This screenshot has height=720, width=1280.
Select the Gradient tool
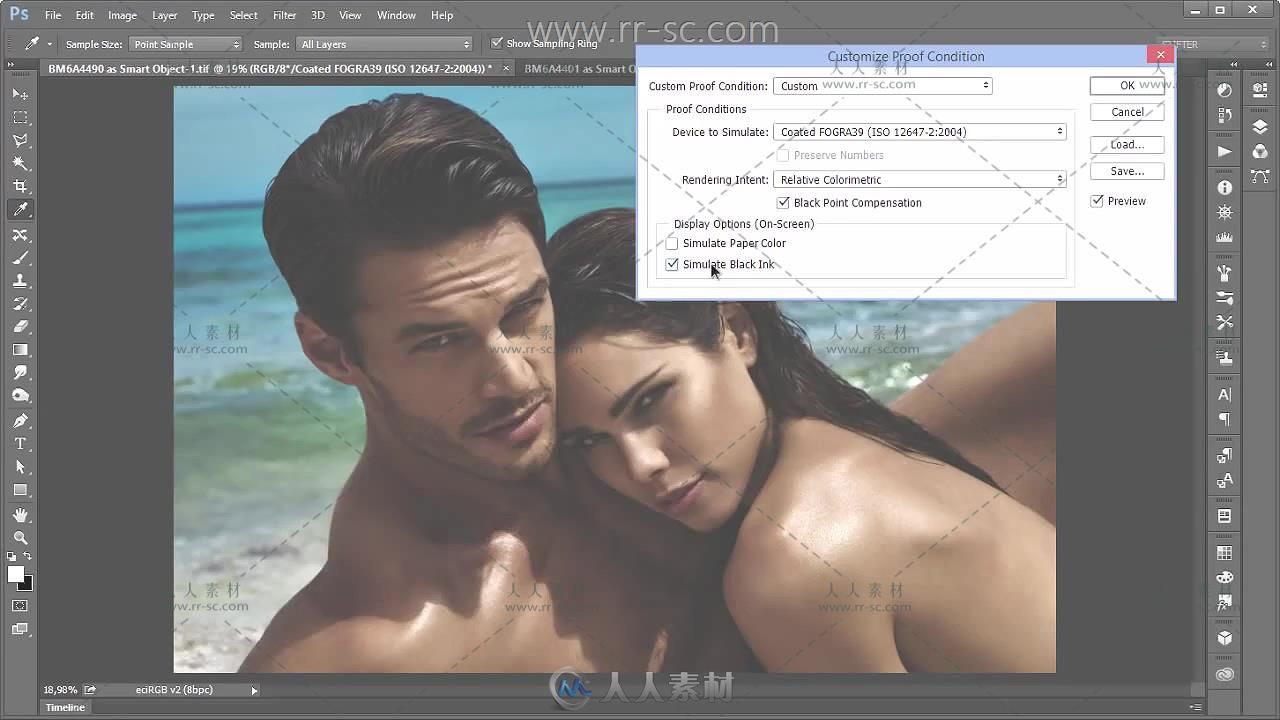(20, 350)
